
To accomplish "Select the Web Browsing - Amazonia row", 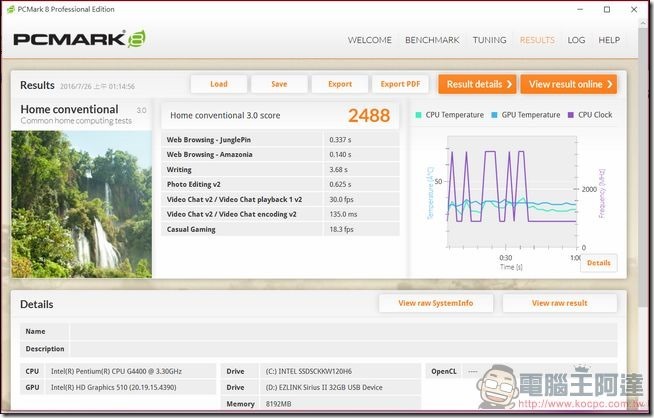I will pos(280,154).
